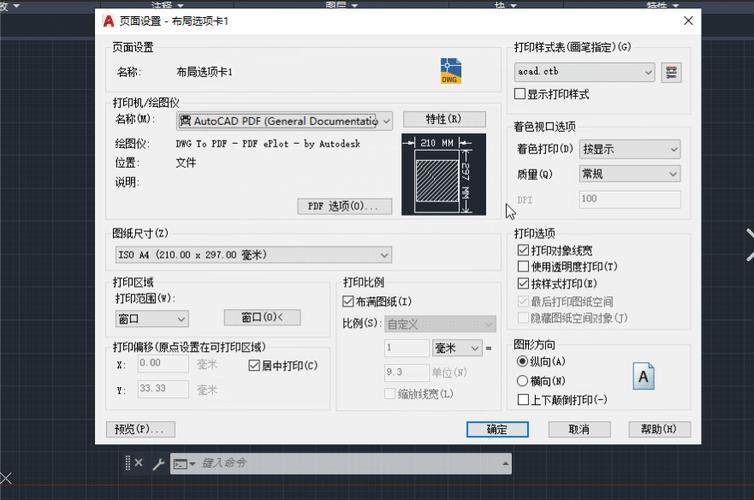Click the 取消 button
Screen dimensions: 754x500
579,429
